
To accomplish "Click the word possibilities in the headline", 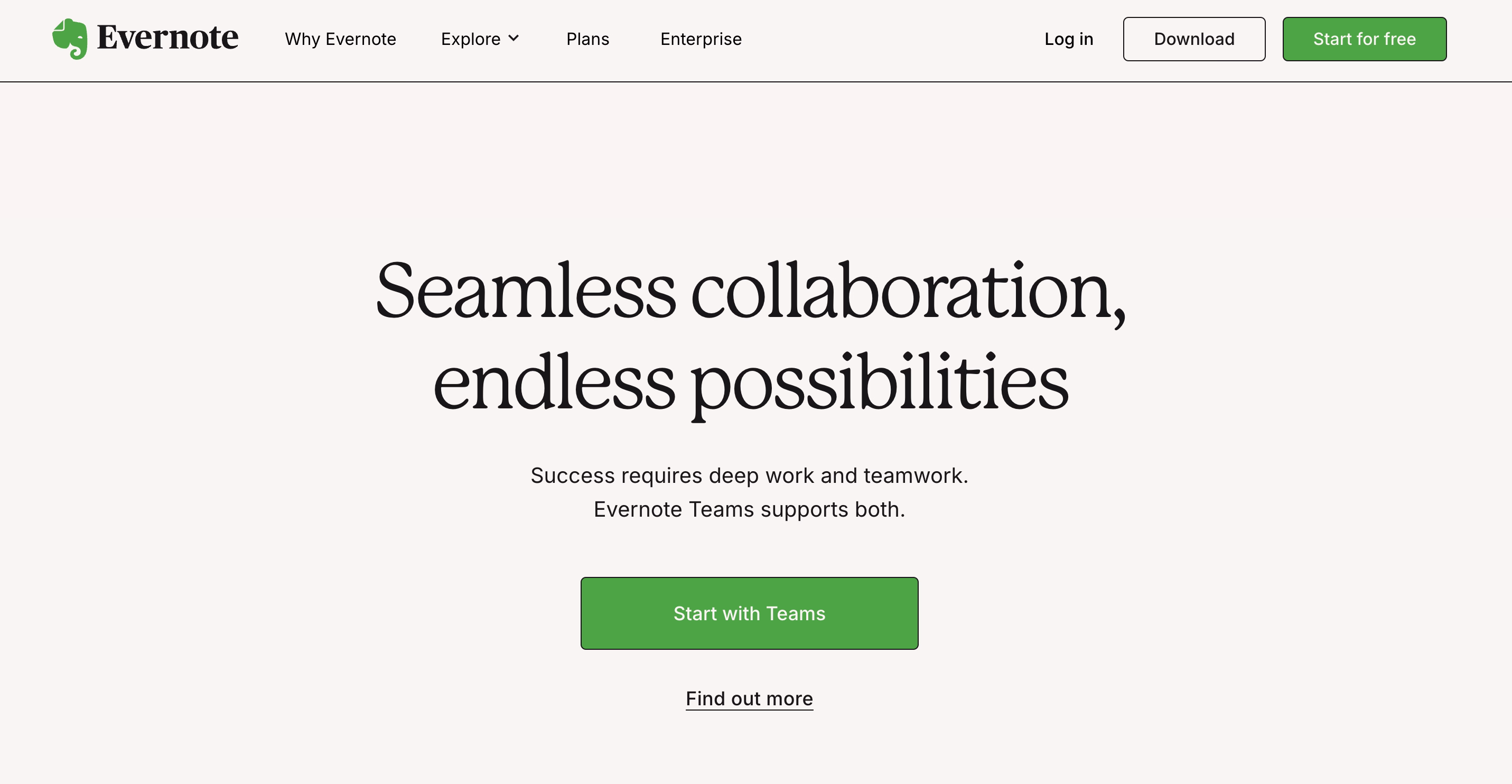I will tap(879, 382).
